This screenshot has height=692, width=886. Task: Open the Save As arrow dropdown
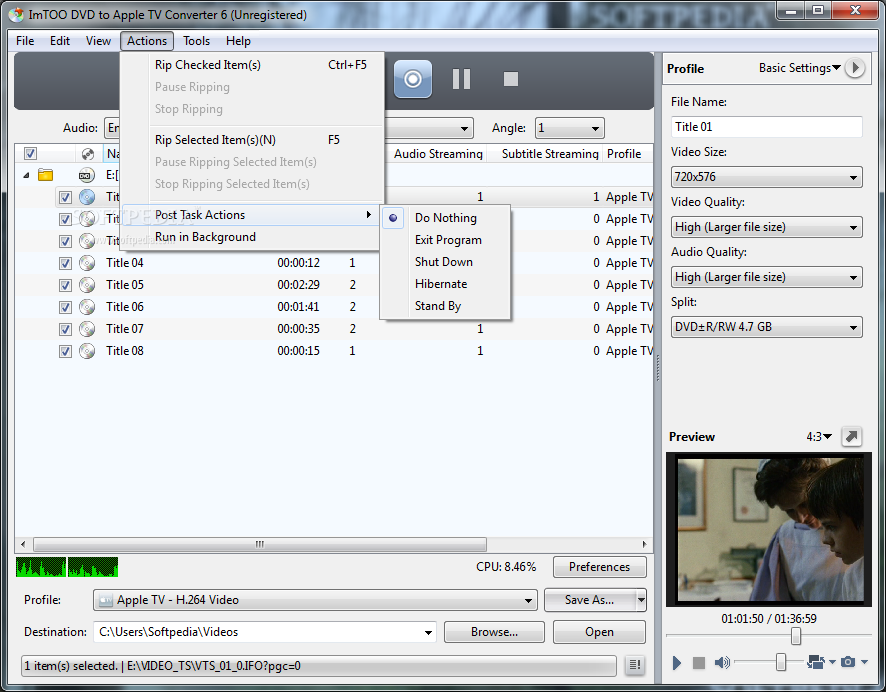[x=641, y=600]
